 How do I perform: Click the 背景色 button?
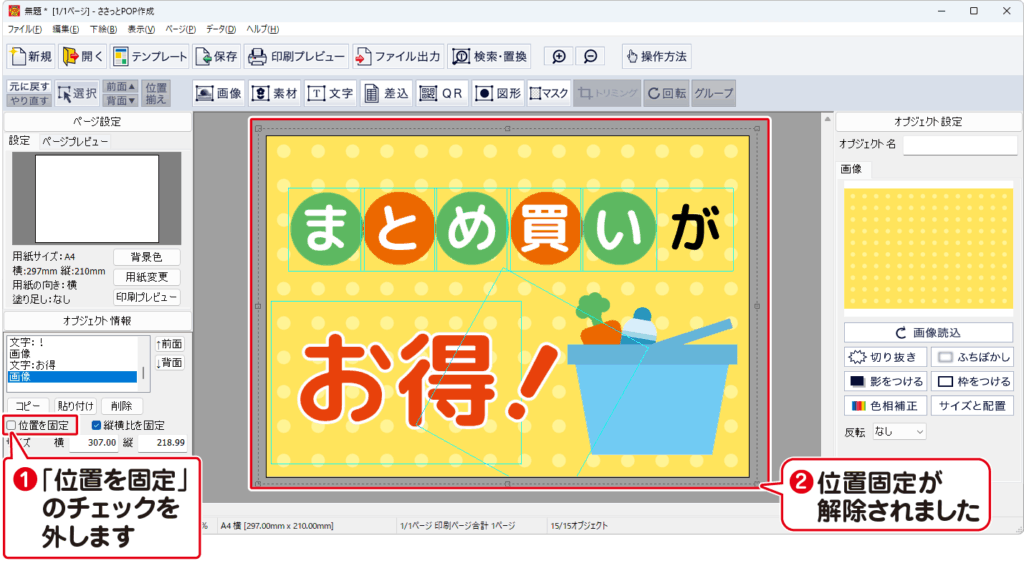point(146,257)
